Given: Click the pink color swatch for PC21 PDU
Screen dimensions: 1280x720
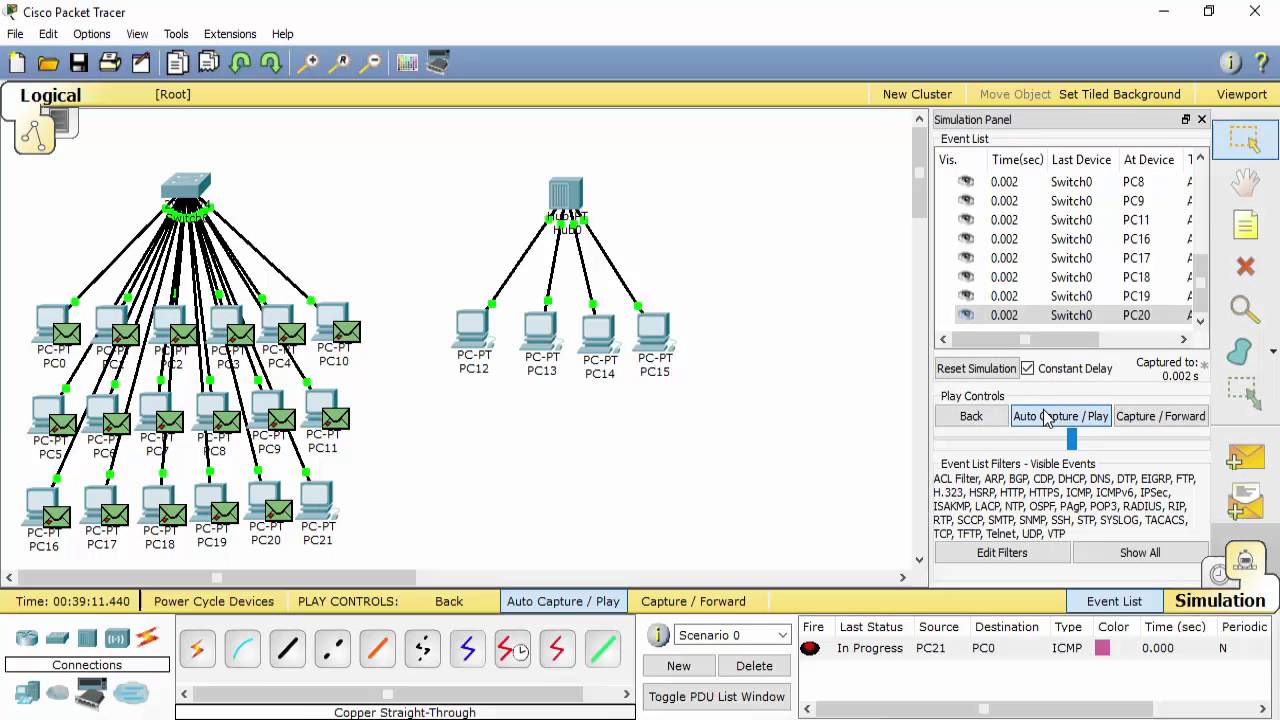Looking at the screenshot, I should 1102,648.
